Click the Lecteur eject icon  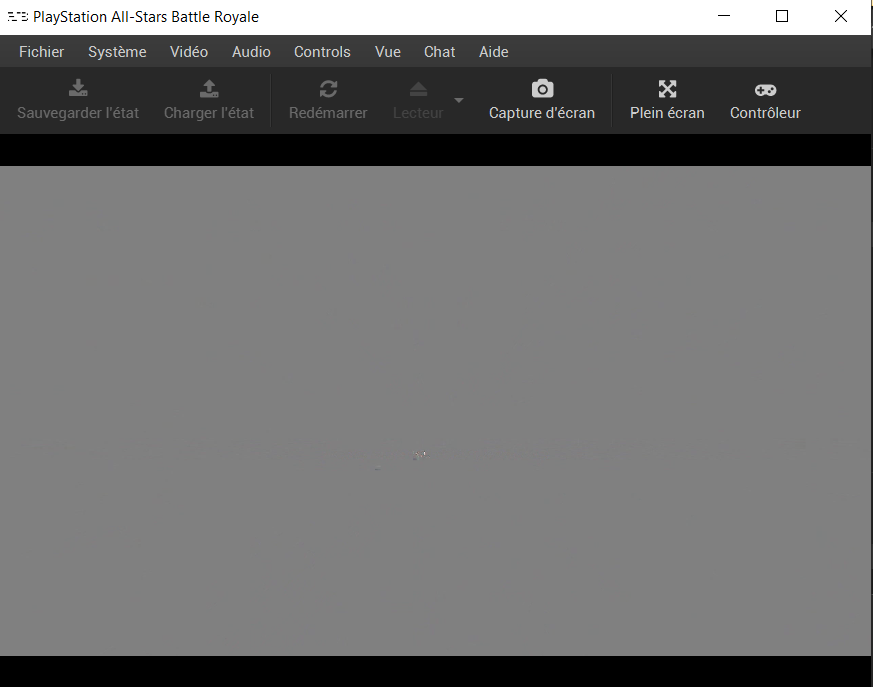coord(418,89)
